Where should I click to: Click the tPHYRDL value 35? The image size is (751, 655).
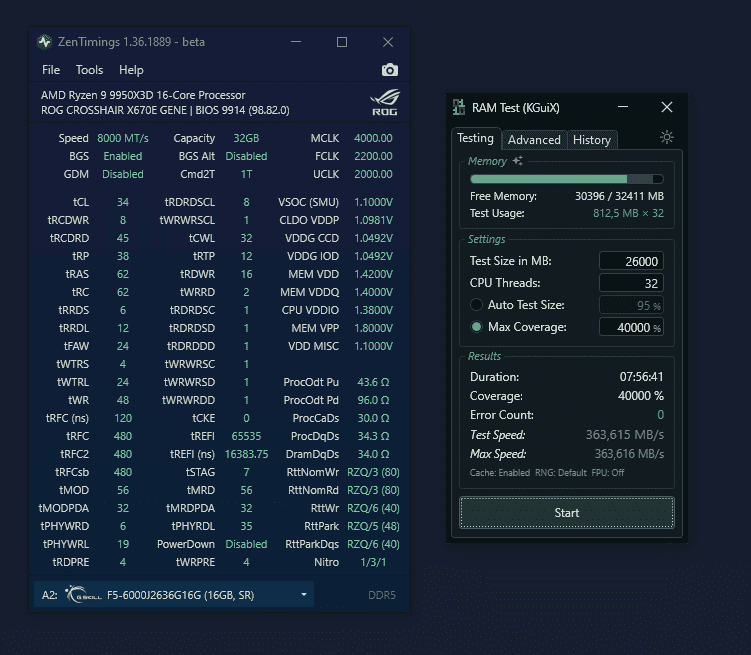(x=246, y=526)
